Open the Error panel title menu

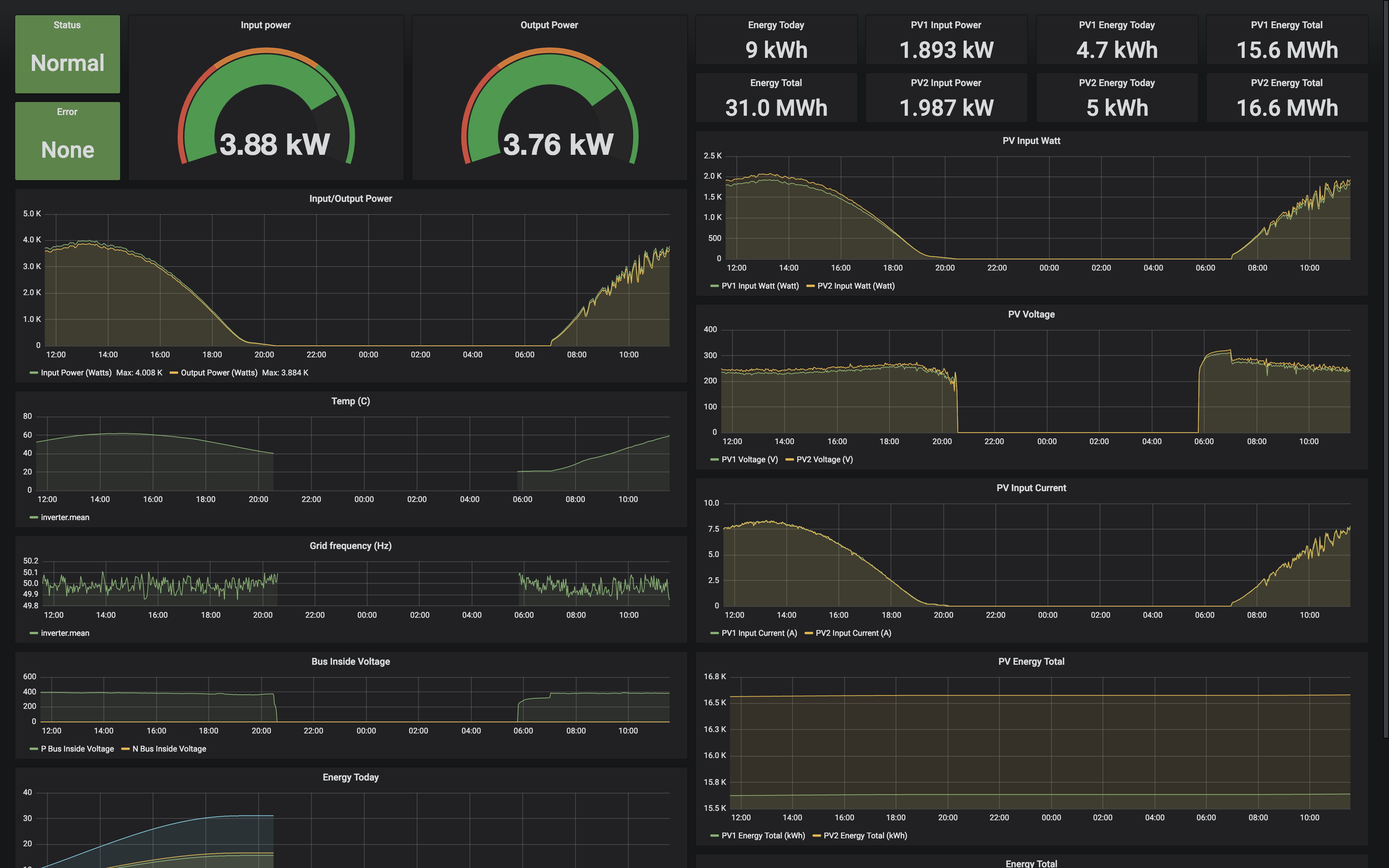click(67, 112)
